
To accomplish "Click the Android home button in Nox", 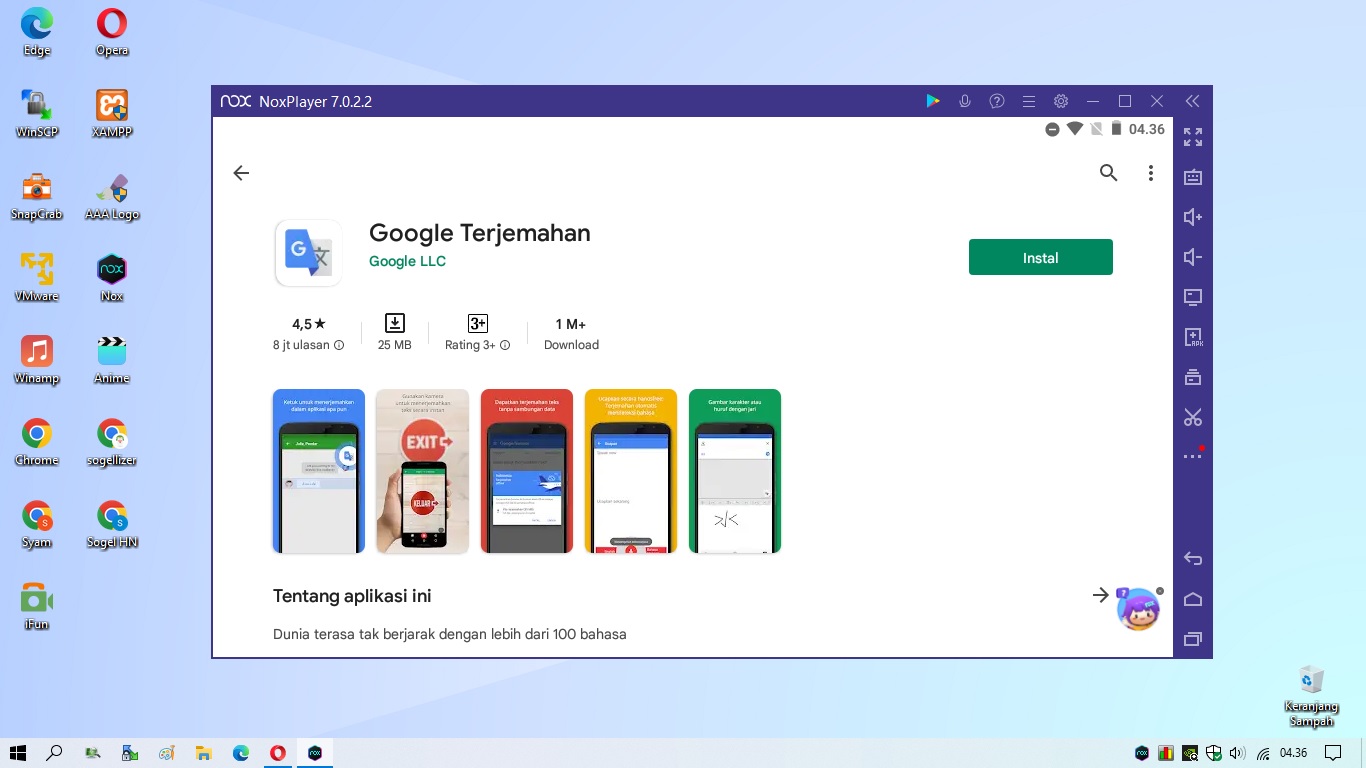I will pyautogui.click(x=1193, y=599).
